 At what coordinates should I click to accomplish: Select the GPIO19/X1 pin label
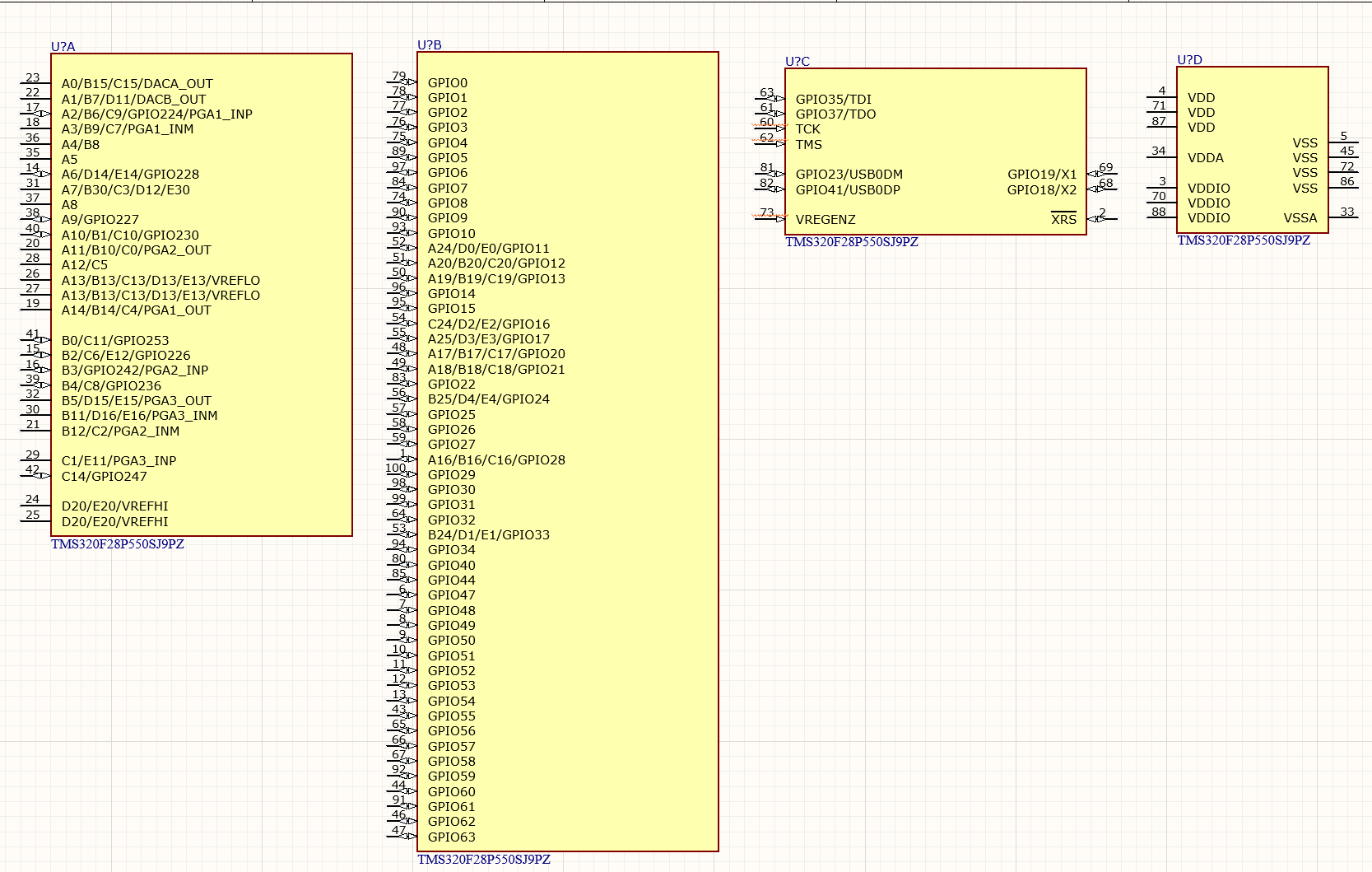pos(1042,175)
